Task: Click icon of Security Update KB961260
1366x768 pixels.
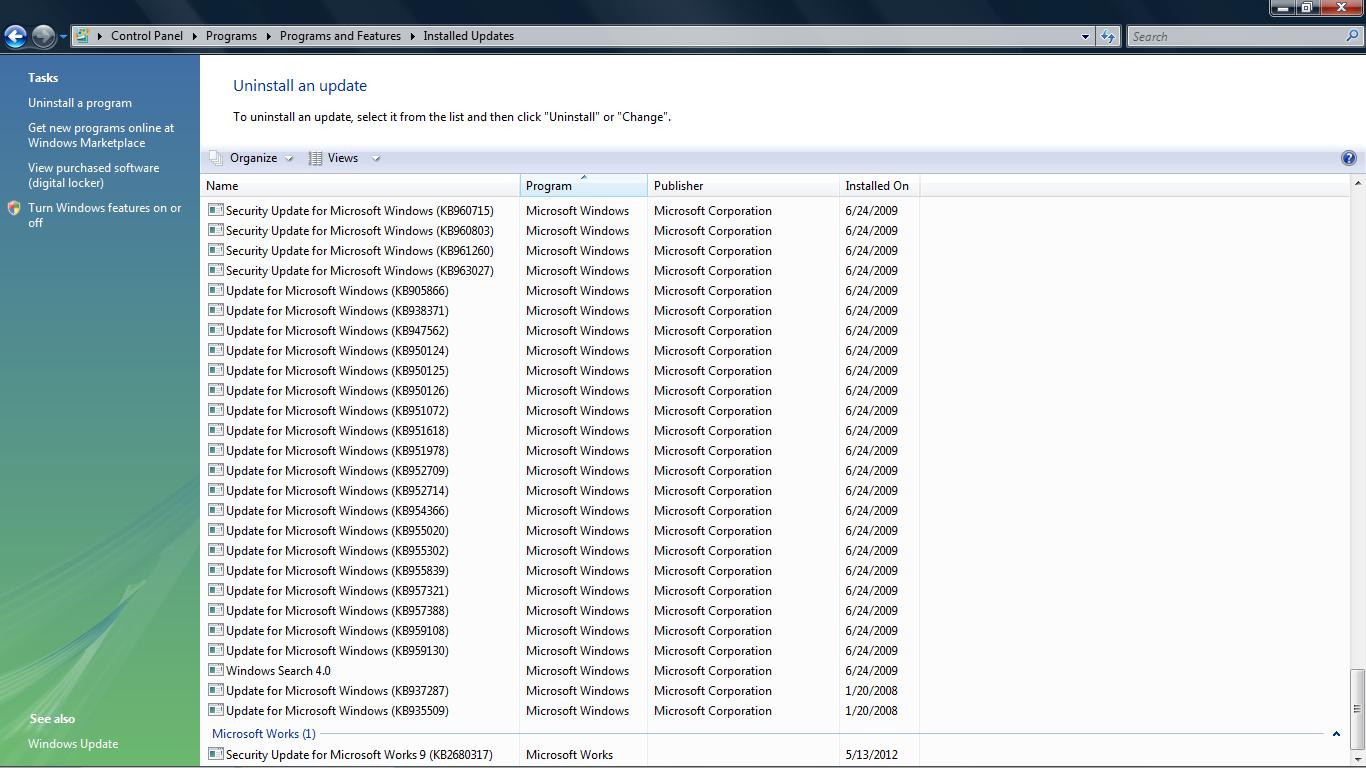Action: click(x=215, y=250)
